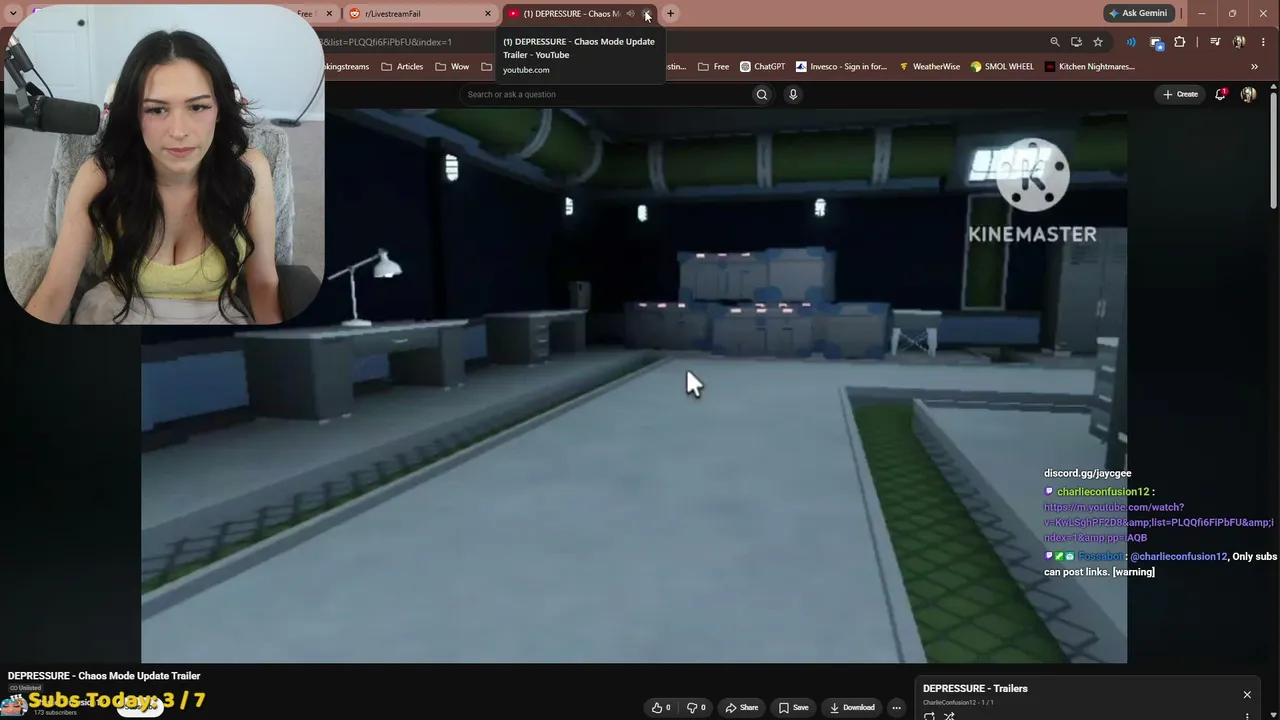This screenshot has height=720, width=1280.
Task: Open the Kitchen Nightmares bookmark
Action: [x=1090, y=67]
